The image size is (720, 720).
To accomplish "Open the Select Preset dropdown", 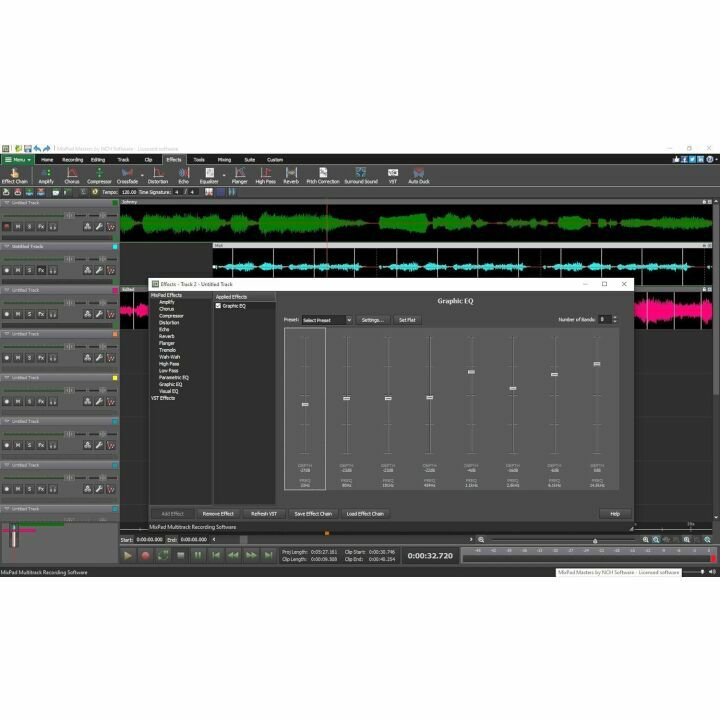I will click(x=327, y=320).
